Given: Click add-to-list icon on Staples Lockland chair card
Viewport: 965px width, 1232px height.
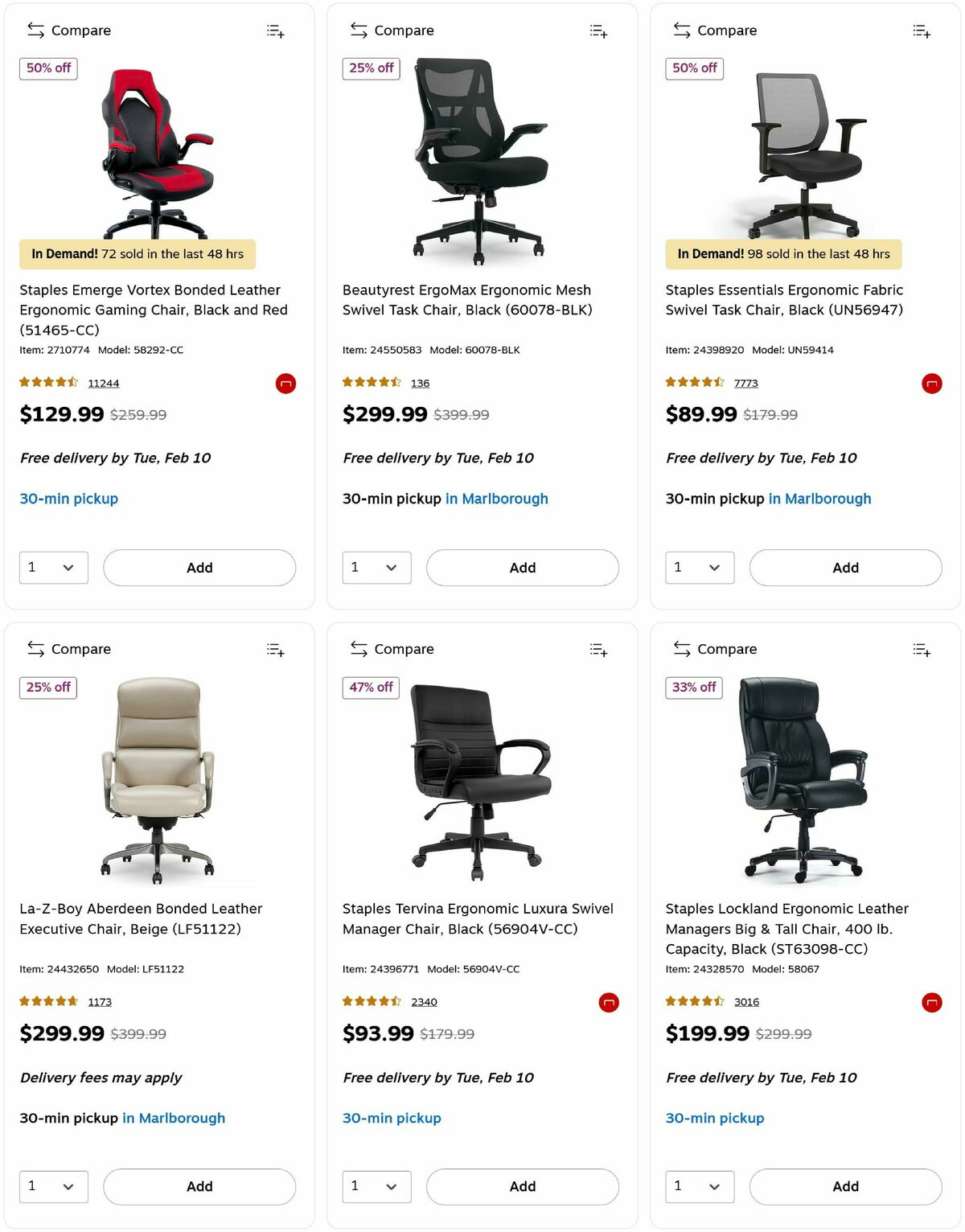Looking at the screenshot, I should 922,650.
